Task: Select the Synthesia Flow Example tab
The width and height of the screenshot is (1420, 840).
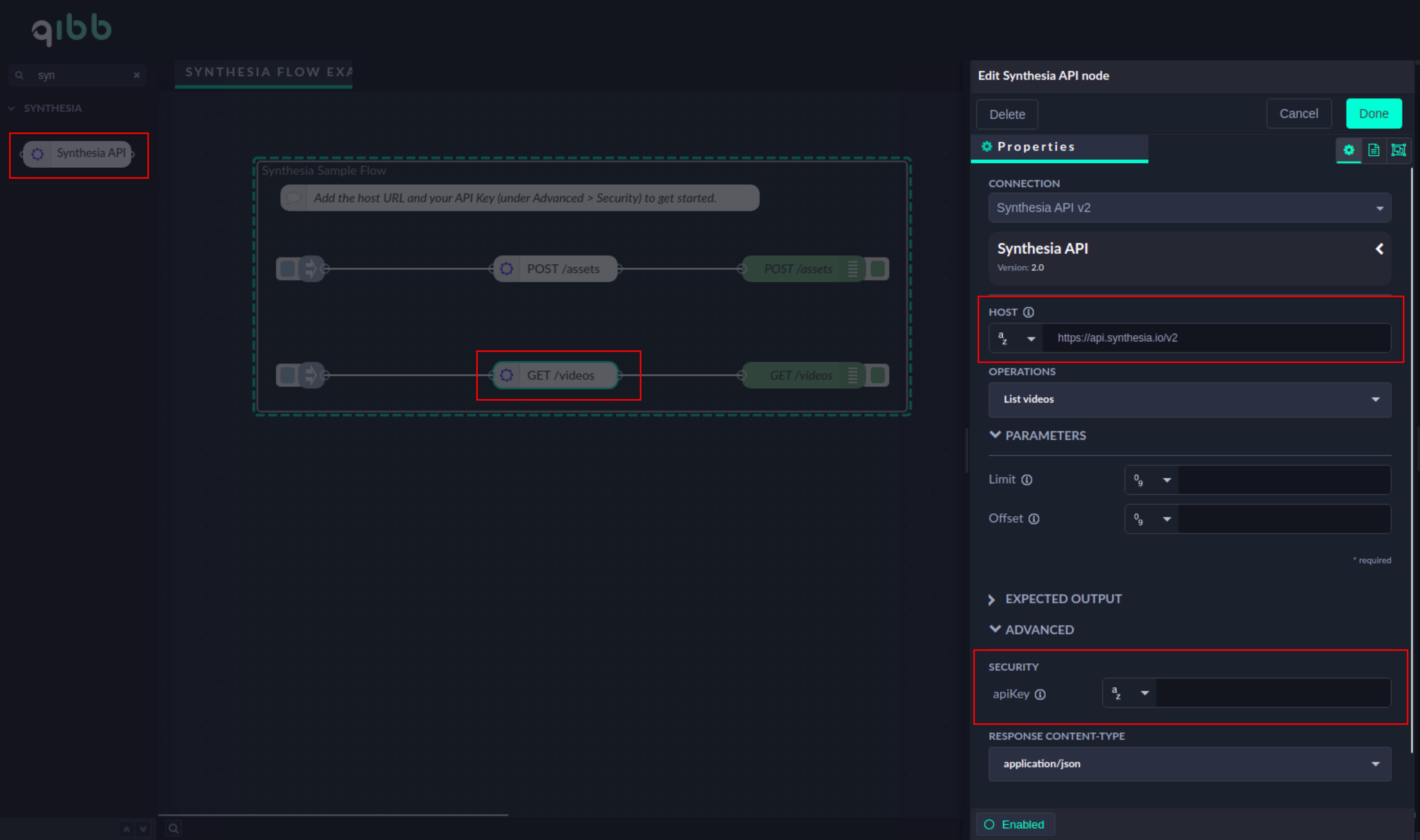Action: tap(264, 72)
